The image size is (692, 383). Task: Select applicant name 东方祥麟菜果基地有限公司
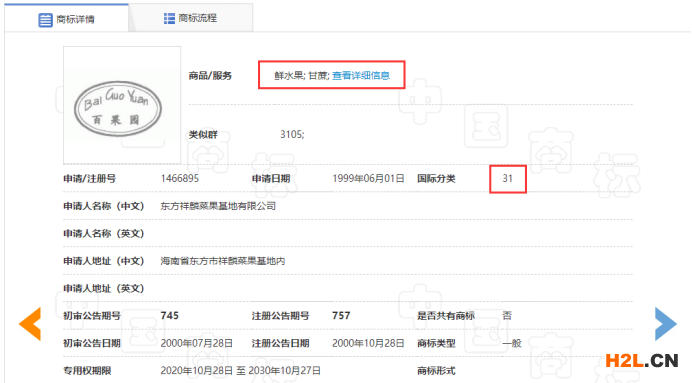(218, 206)
